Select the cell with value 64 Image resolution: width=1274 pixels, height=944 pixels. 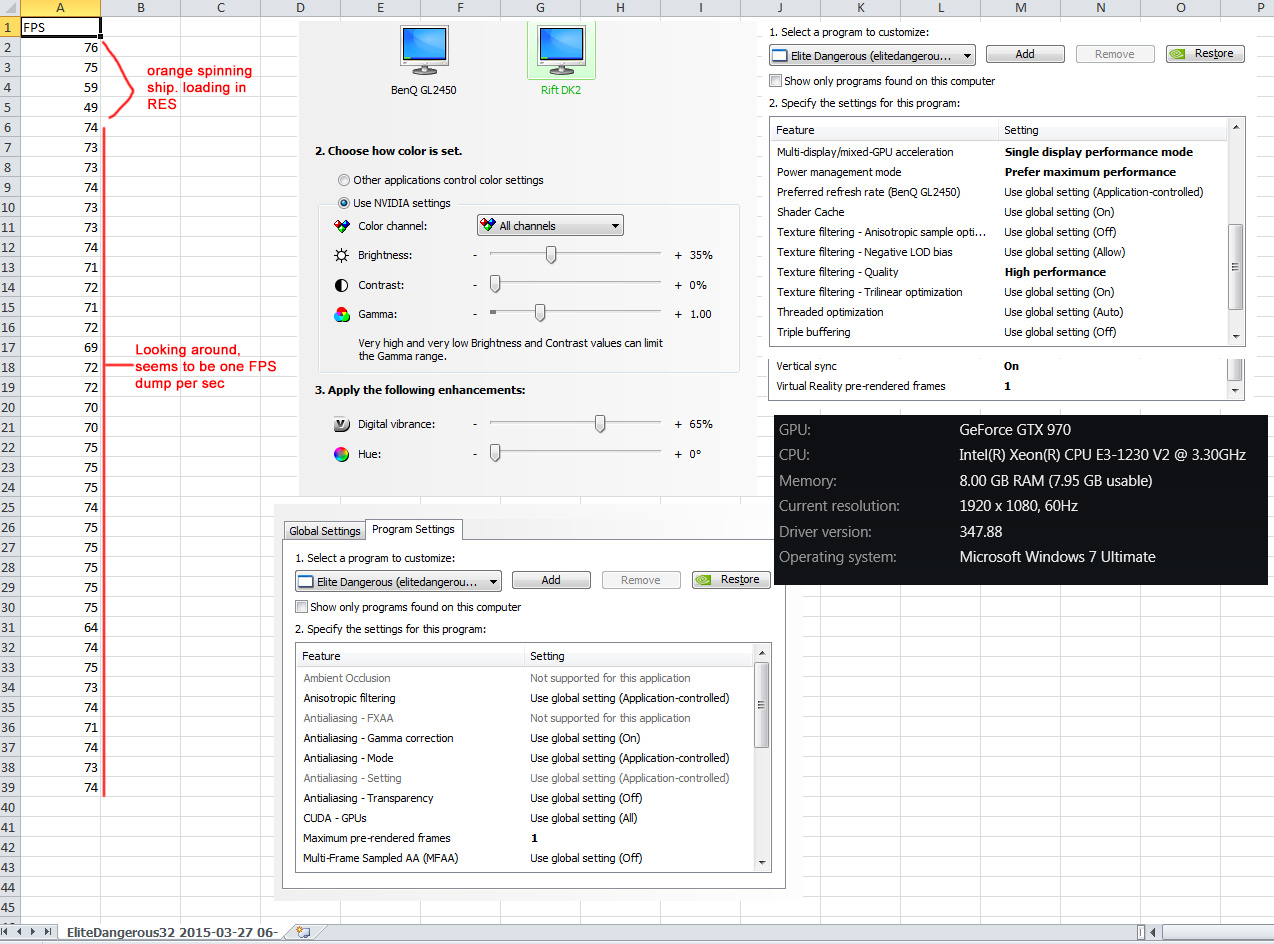[60, 628]
